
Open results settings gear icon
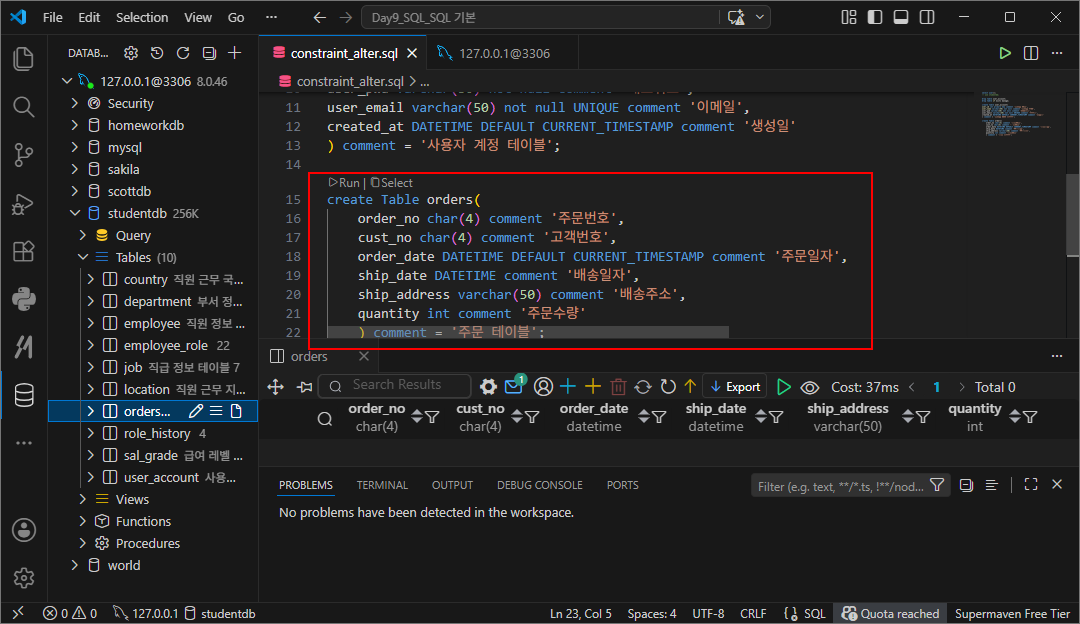[x=488, y=386]
